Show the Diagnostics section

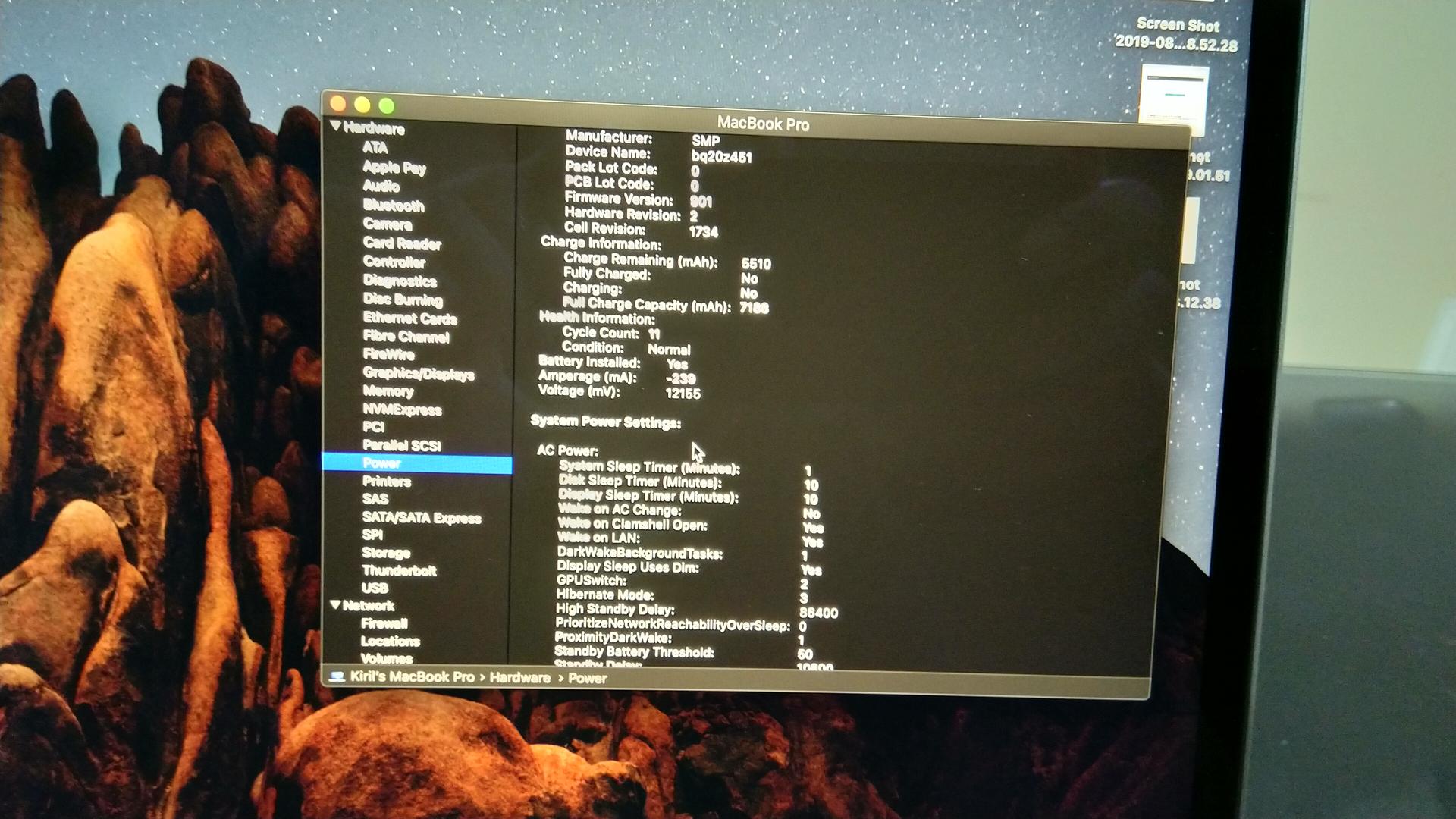pyautogui.click(x=399, y=281)
